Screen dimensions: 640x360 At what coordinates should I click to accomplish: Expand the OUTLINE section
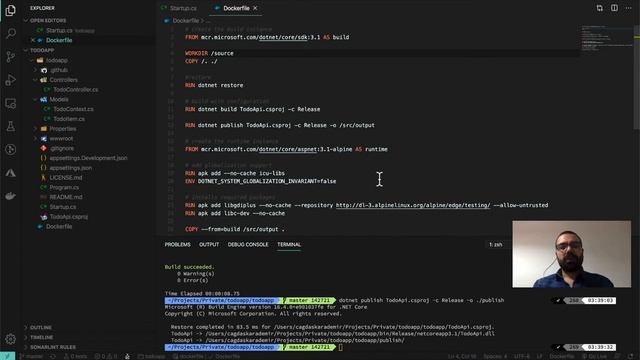(40, 328)
